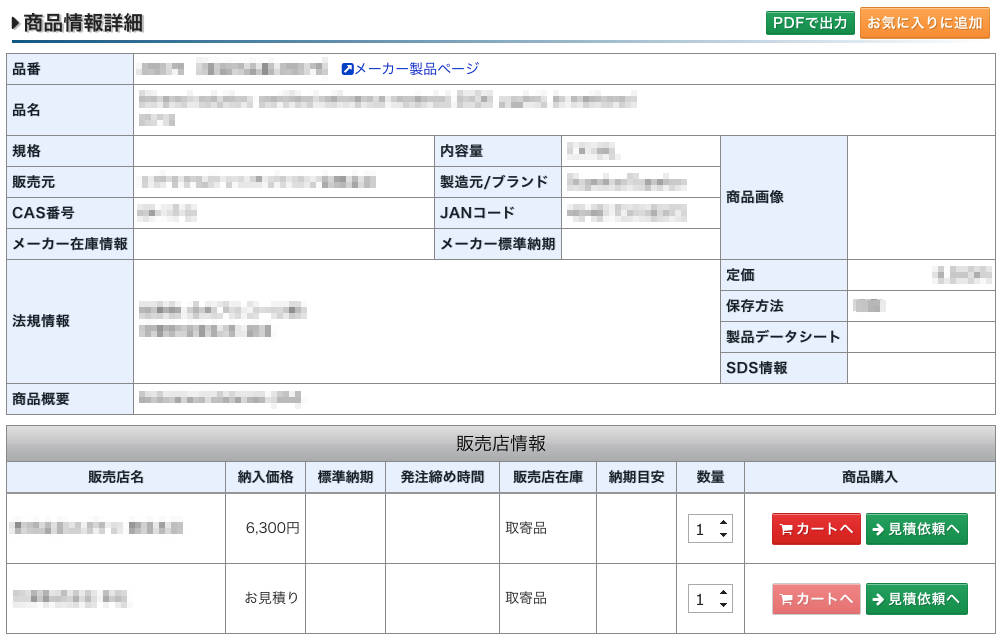Image resolution: width=1002 pixels, height=641 pixels.
Task: Click the 品番 label cell
Action: click(x=70, y=69)
